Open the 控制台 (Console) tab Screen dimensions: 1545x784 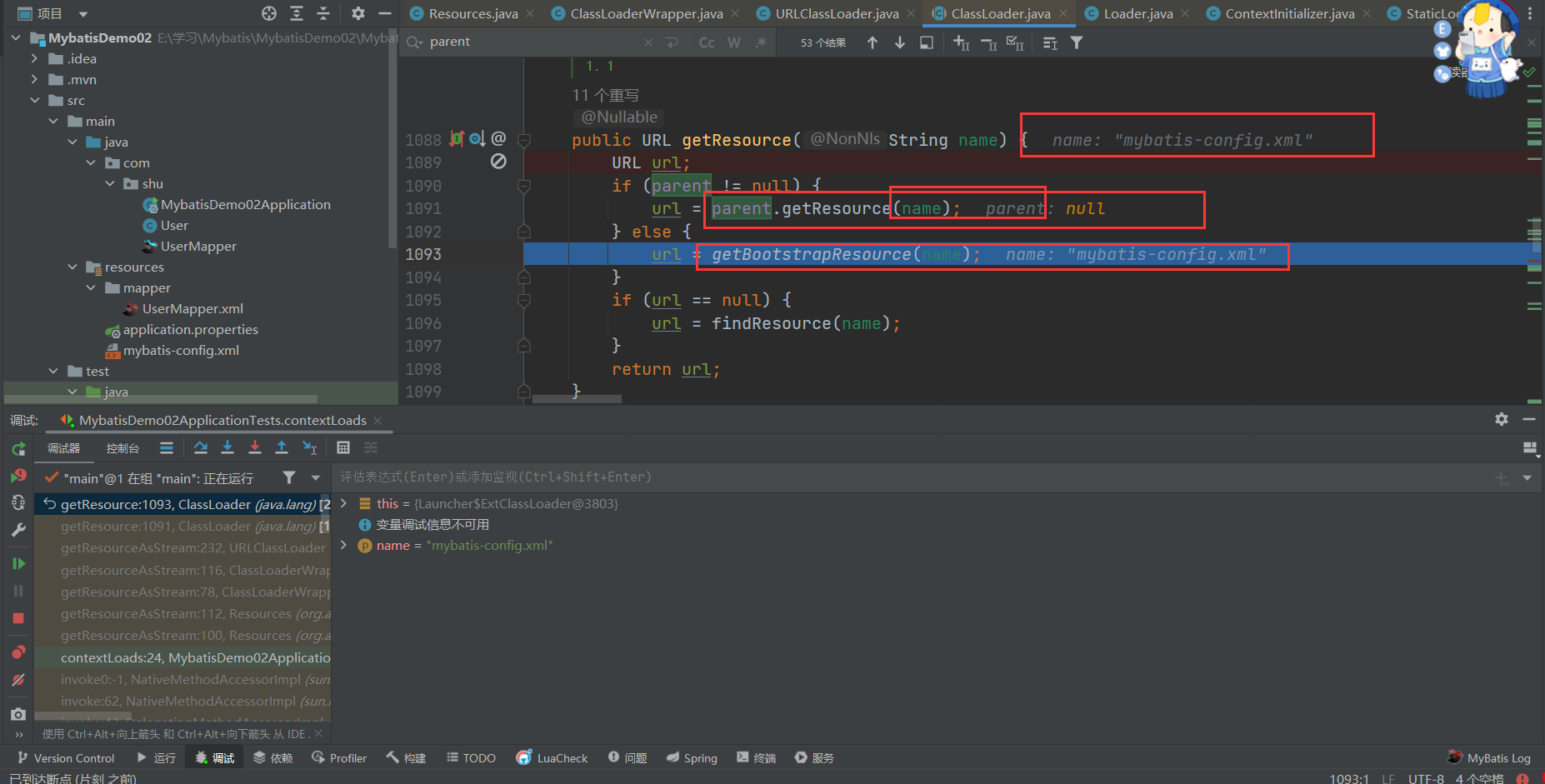pyautogui.click(x=122, y=448)
